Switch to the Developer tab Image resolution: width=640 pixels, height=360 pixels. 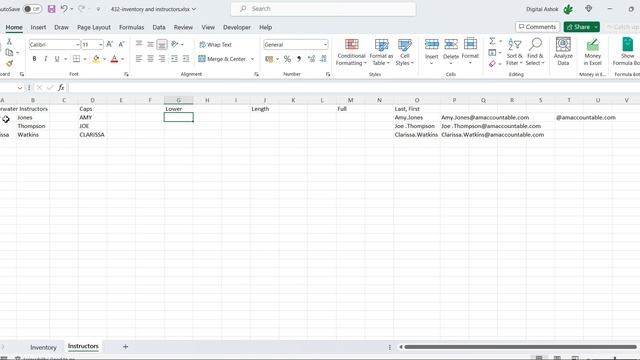tap(237, 27)
